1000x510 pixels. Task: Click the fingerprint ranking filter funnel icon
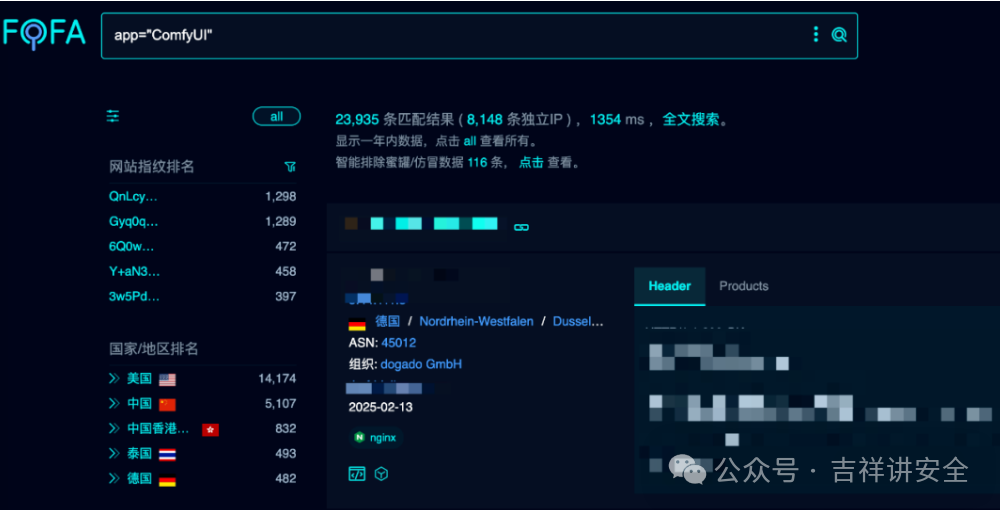click(x=290, y=167)
